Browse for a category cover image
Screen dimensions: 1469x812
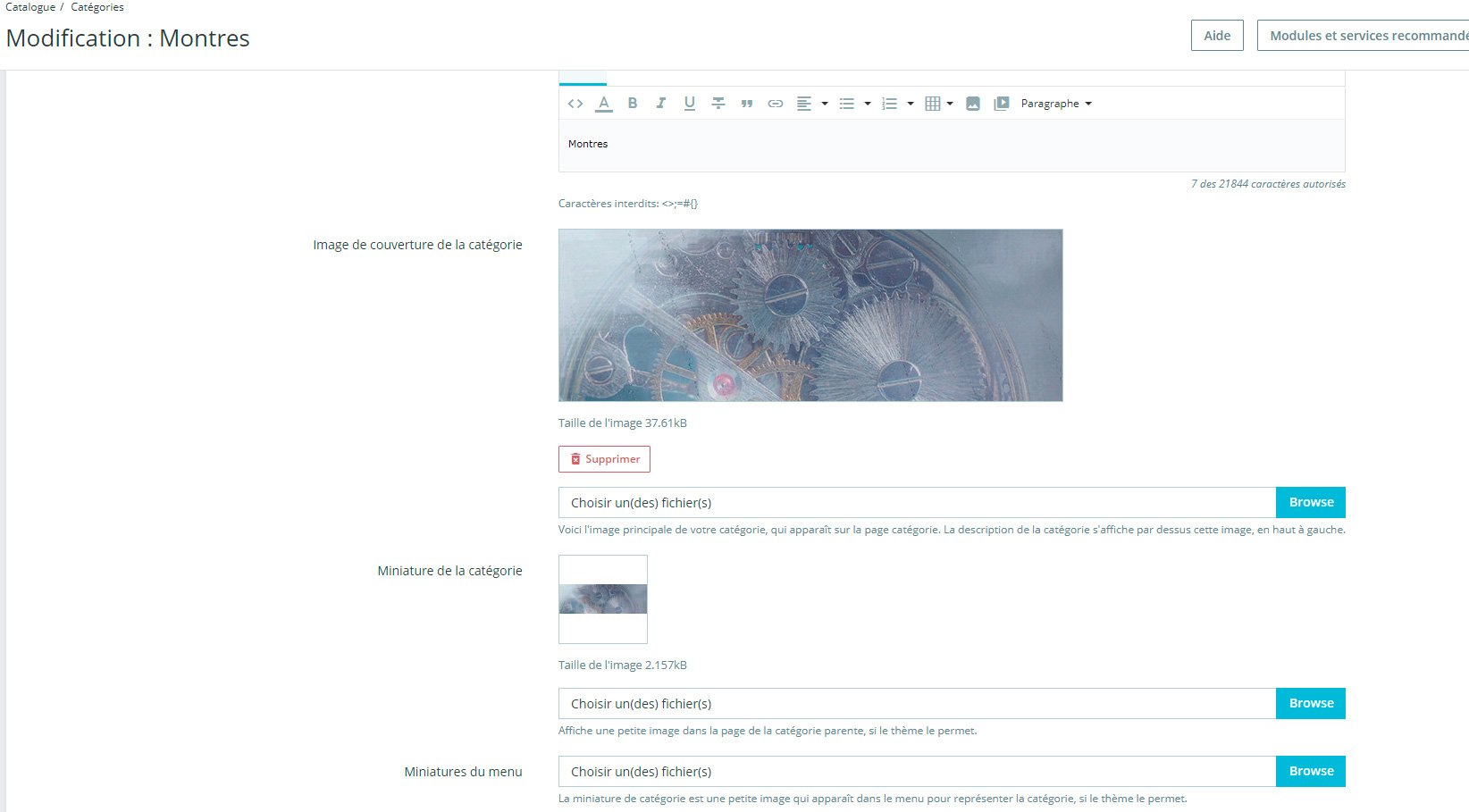point(1311,502)
